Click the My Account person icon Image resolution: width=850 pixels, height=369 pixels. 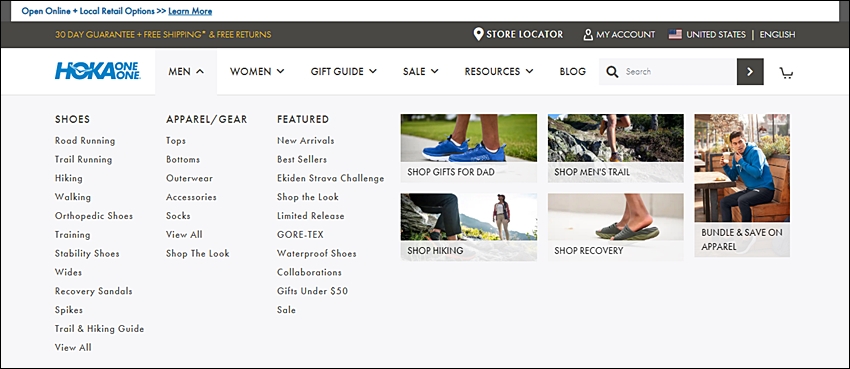click(588, 35)
